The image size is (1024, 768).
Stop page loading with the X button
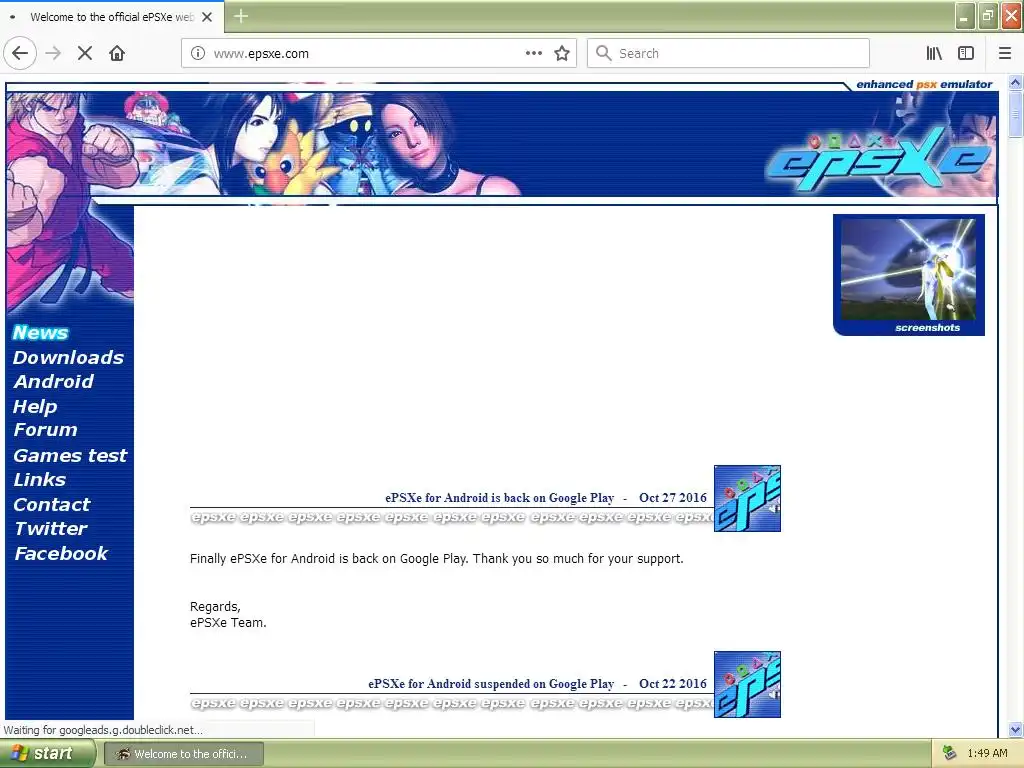pos(85,53)
